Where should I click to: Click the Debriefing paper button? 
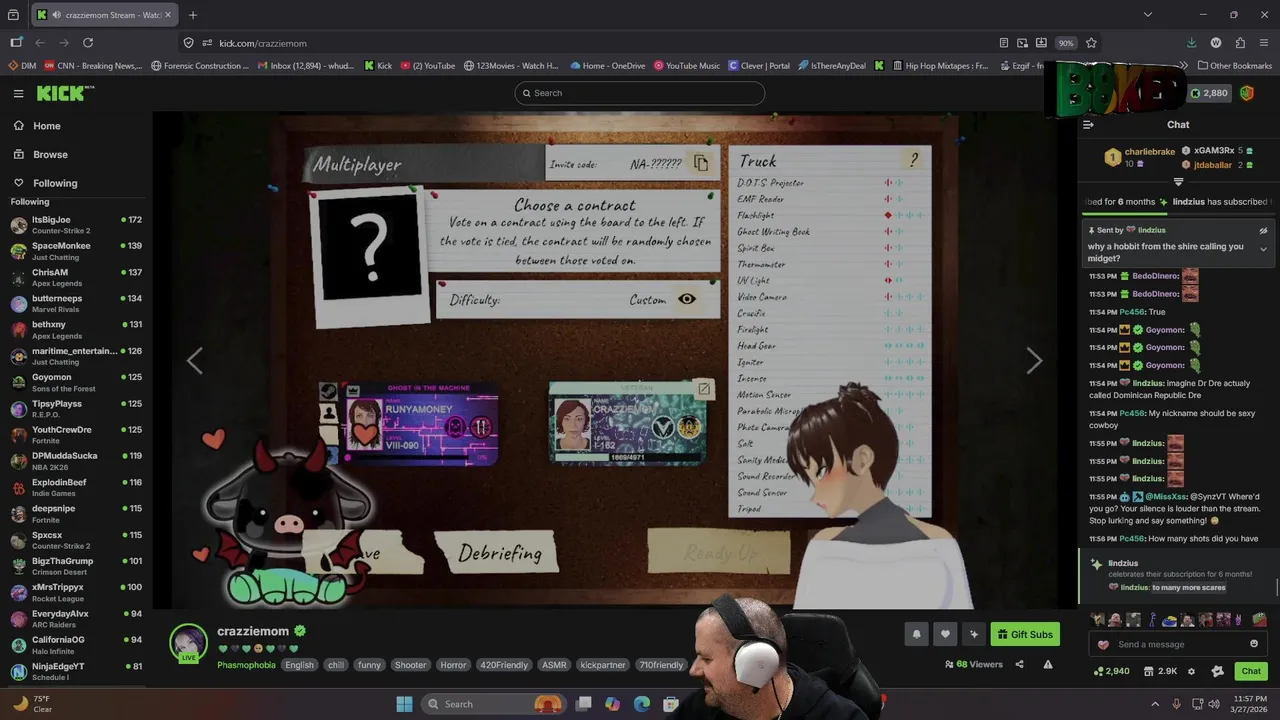pyautogui.click(x=499, y=553)
